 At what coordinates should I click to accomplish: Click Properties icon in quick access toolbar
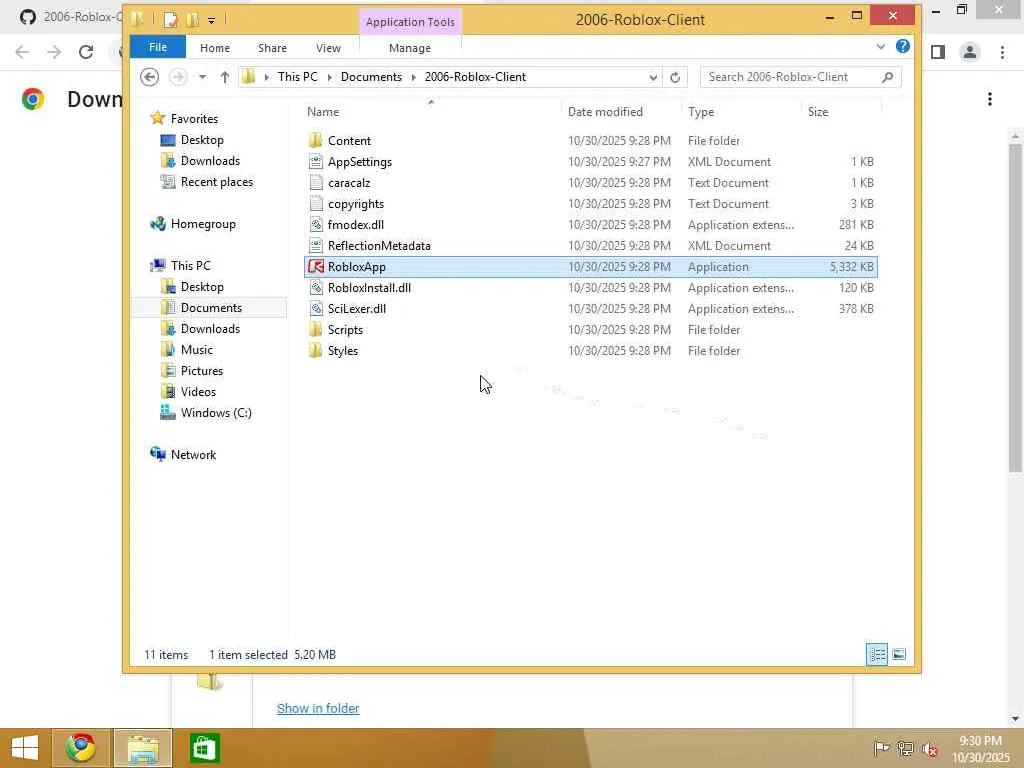170,20
